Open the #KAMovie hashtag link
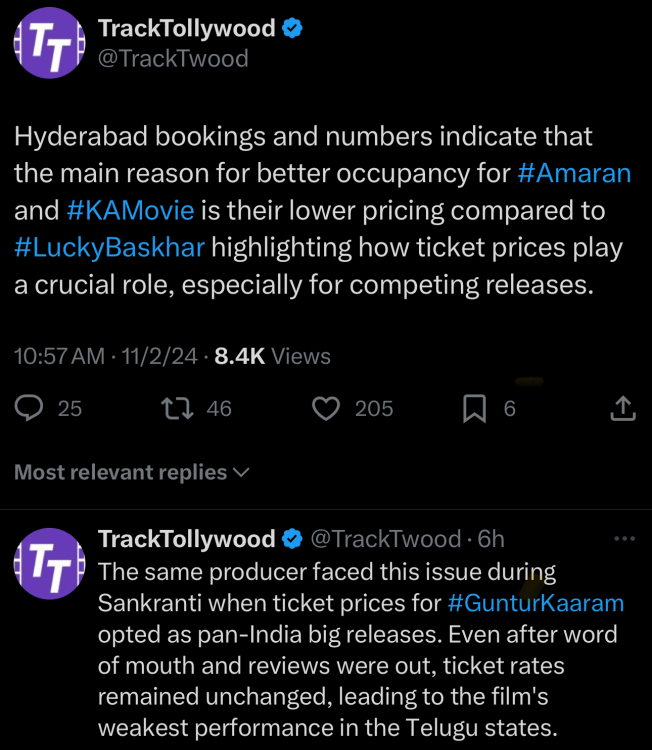 [x=130, y=210]
